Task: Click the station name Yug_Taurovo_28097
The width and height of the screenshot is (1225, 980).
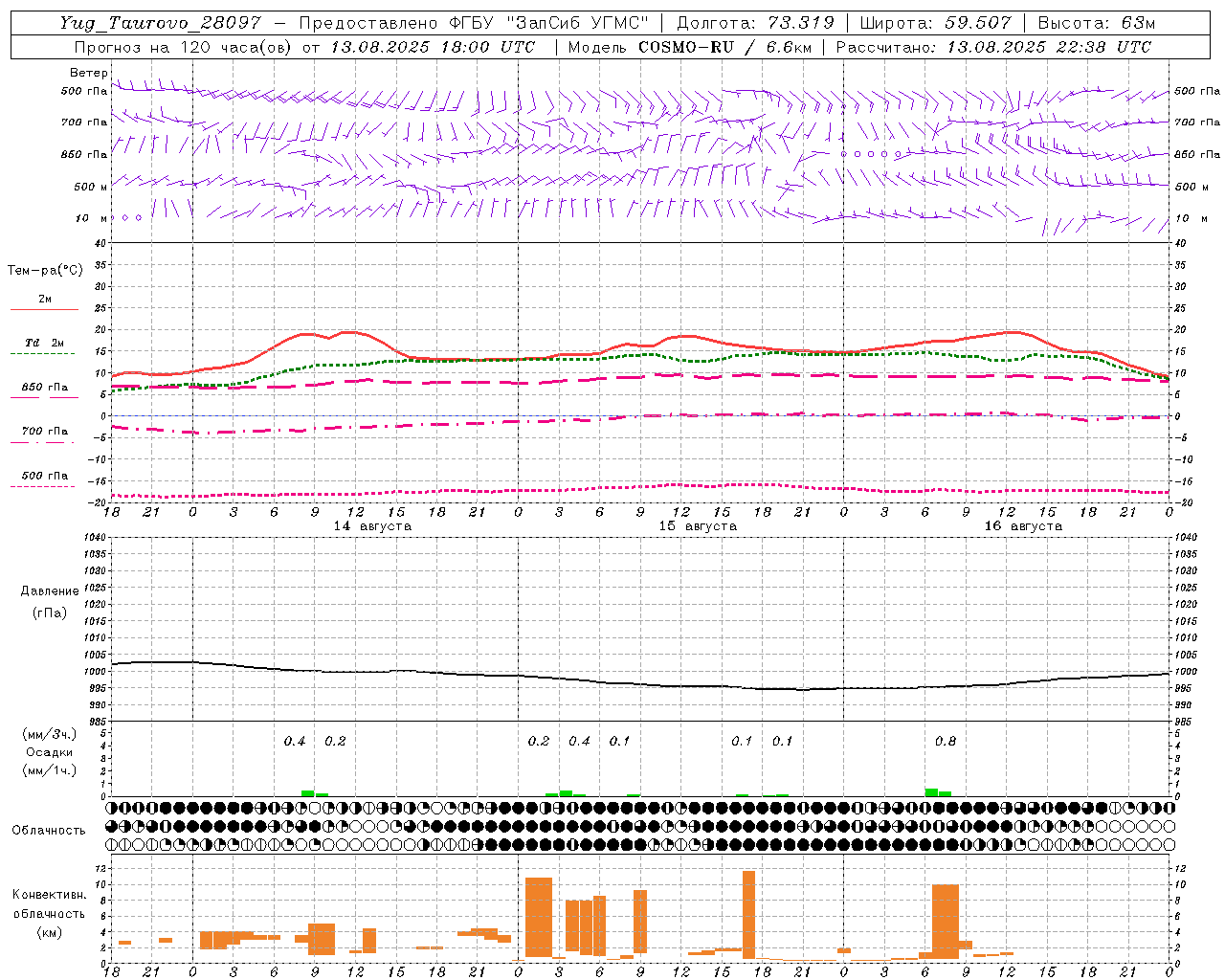Action: point(160,23)
